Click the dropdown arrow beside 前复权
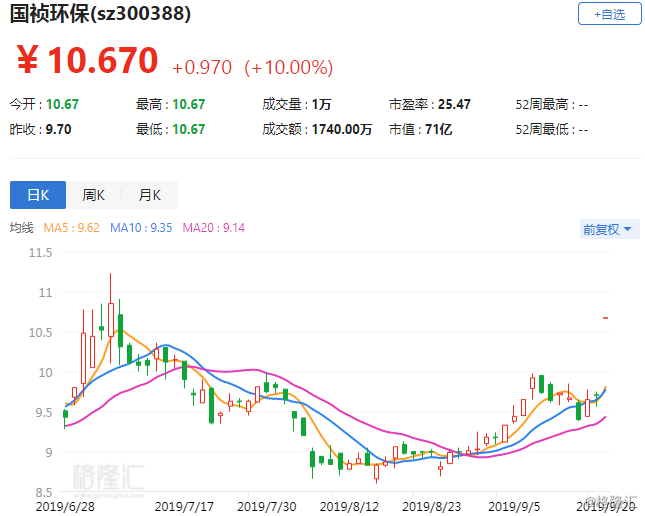The image size is (645, 516). tap(627, 229)
